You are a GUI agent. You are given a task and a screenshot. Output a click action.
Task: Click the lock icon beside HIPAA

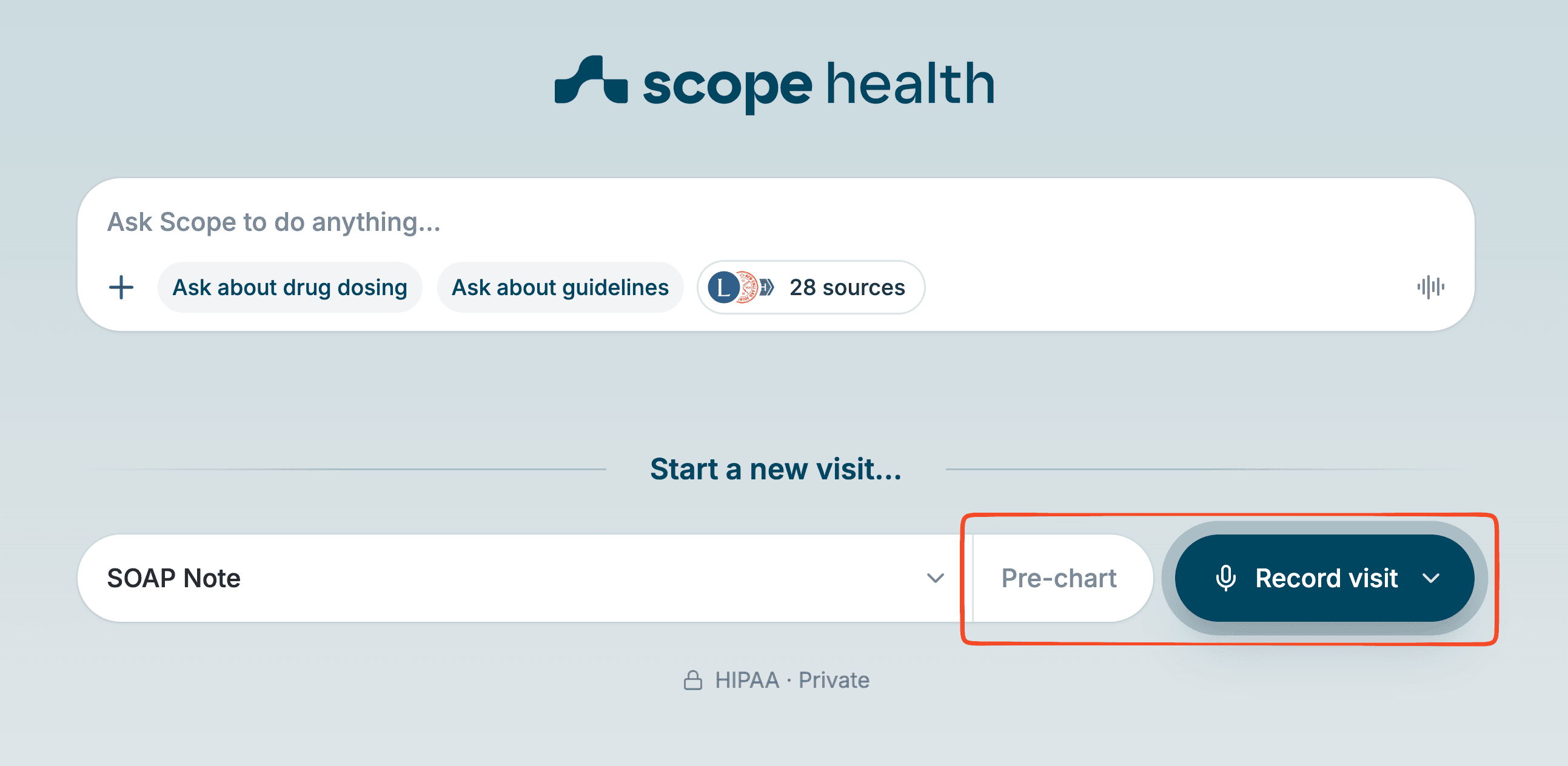coord(692,680)
